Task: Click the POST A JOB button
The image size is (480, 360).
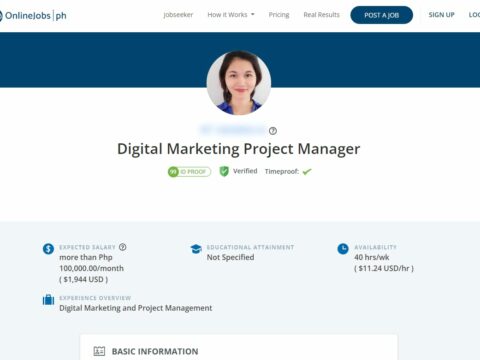Action: [381, 15]
